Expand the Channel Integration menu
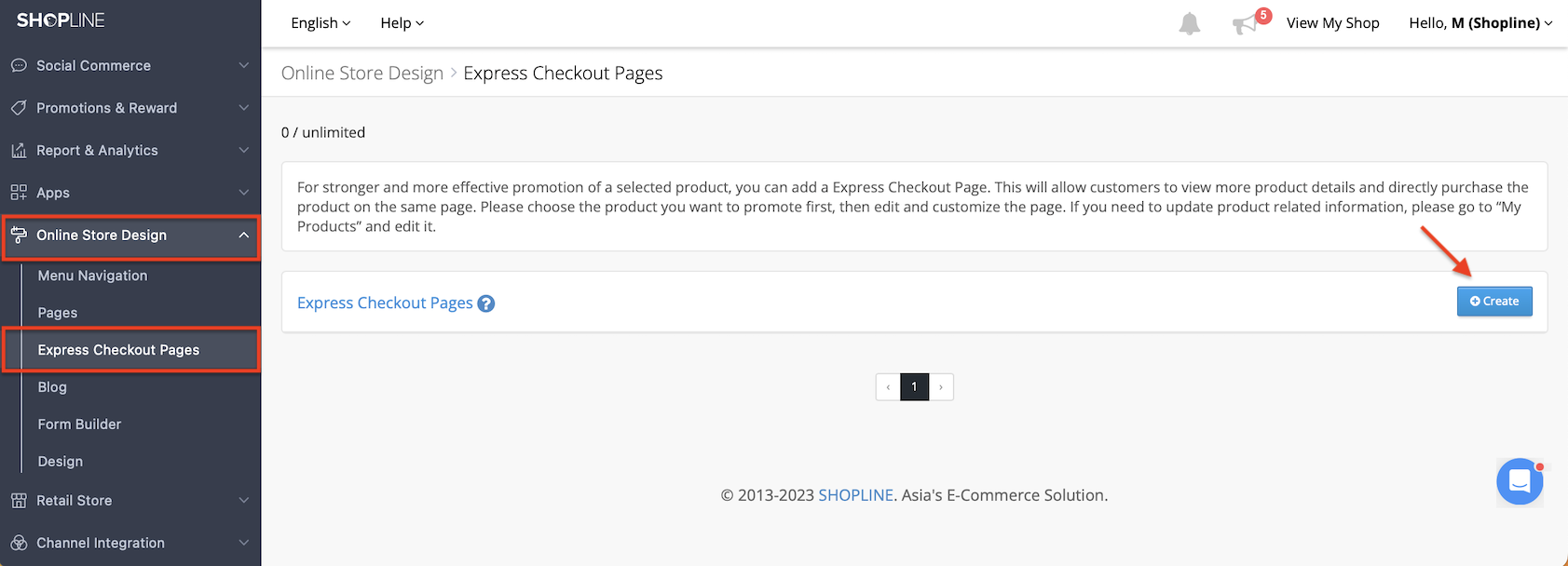Viewport: 1568px width, 566px height. pos(243,543)
